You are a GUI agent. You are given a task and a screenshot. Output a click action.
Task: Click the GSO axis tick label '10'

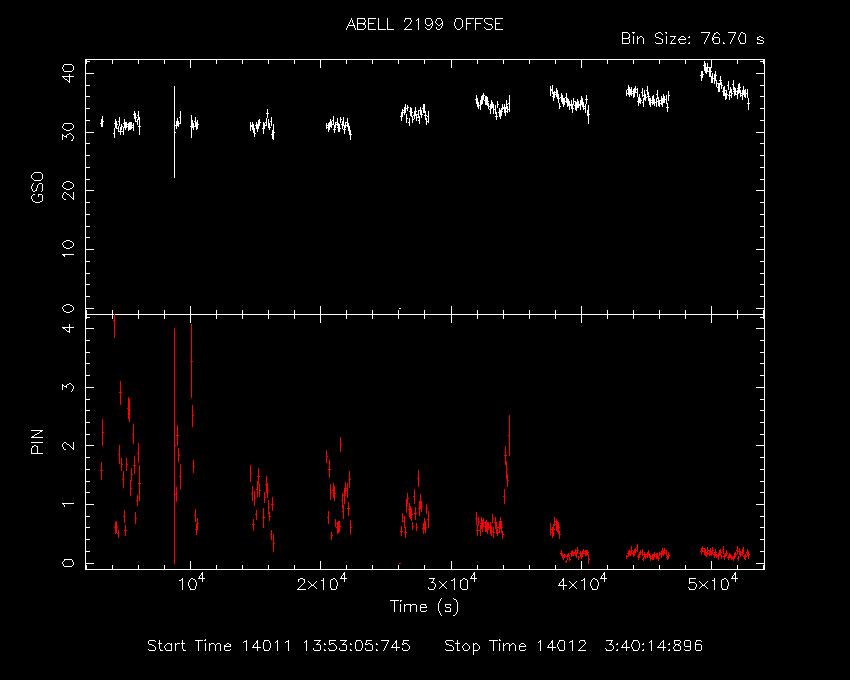click(68, 249)
